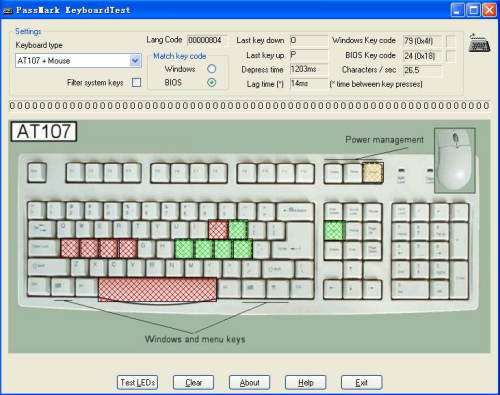Click the Exit button
This screenshot has height=395, width=500.
(x=361, y=382)
